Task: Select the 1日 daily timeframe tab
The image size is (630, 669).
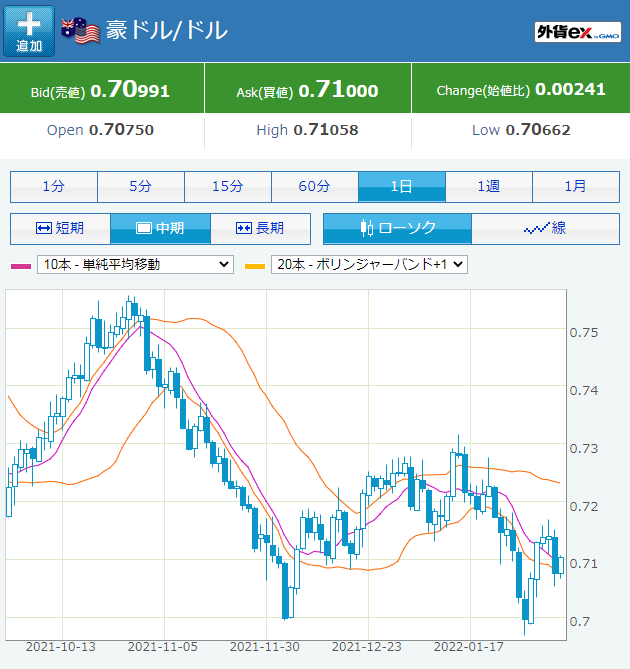Action: (x=402, y=186)
